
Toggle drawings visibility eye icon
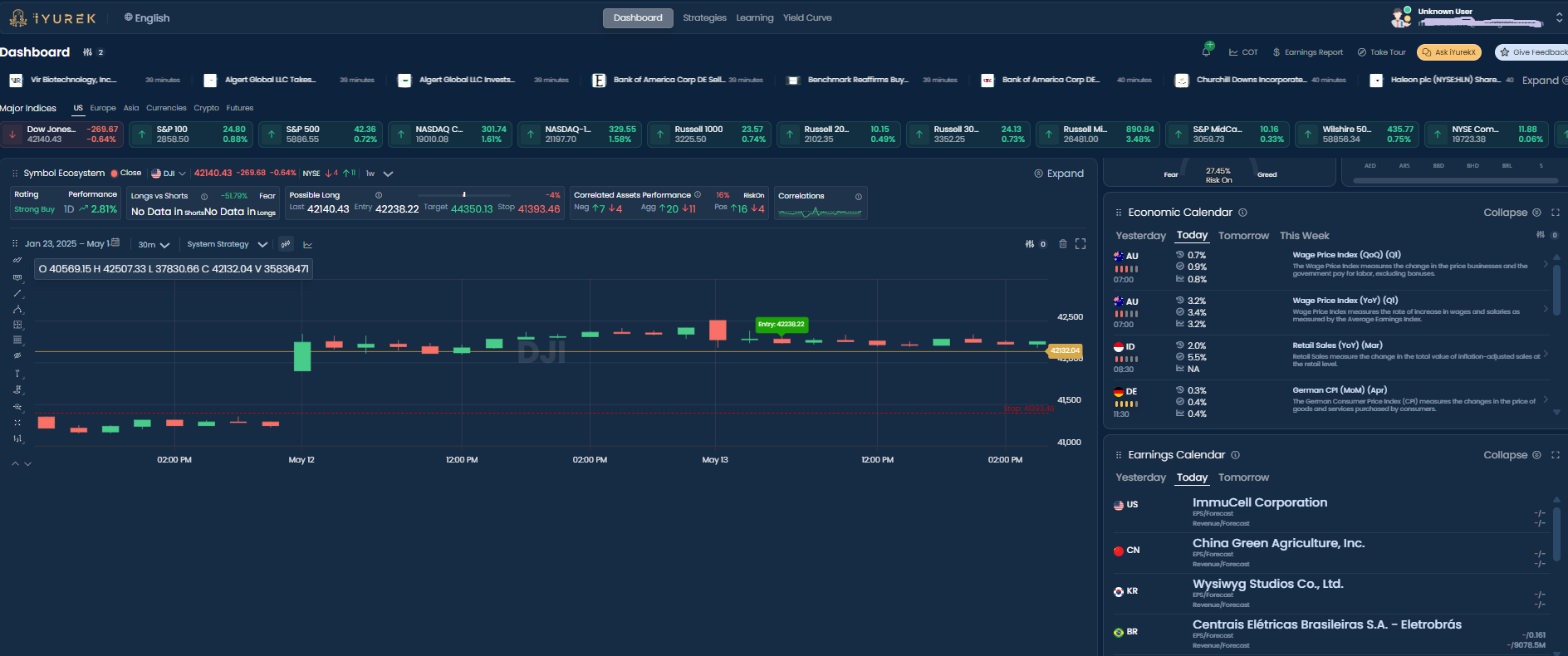pyautogui.click(x=17, y=355)
